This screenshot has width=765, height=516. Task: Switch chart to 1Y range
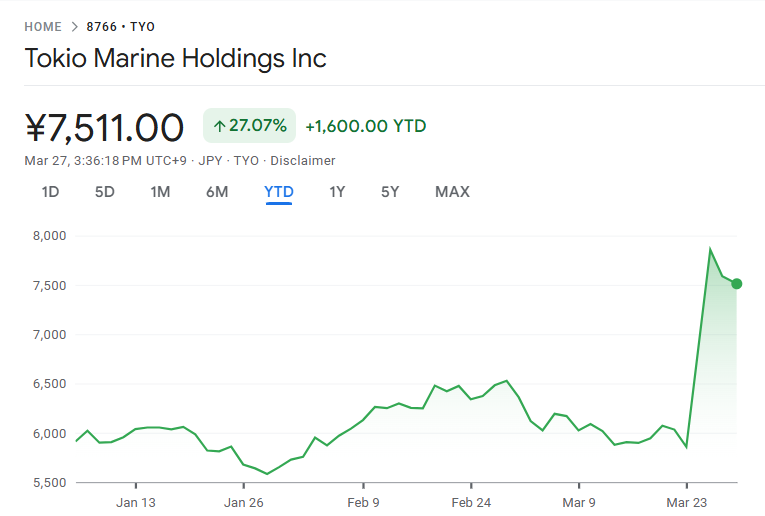[x=337, y=192]
